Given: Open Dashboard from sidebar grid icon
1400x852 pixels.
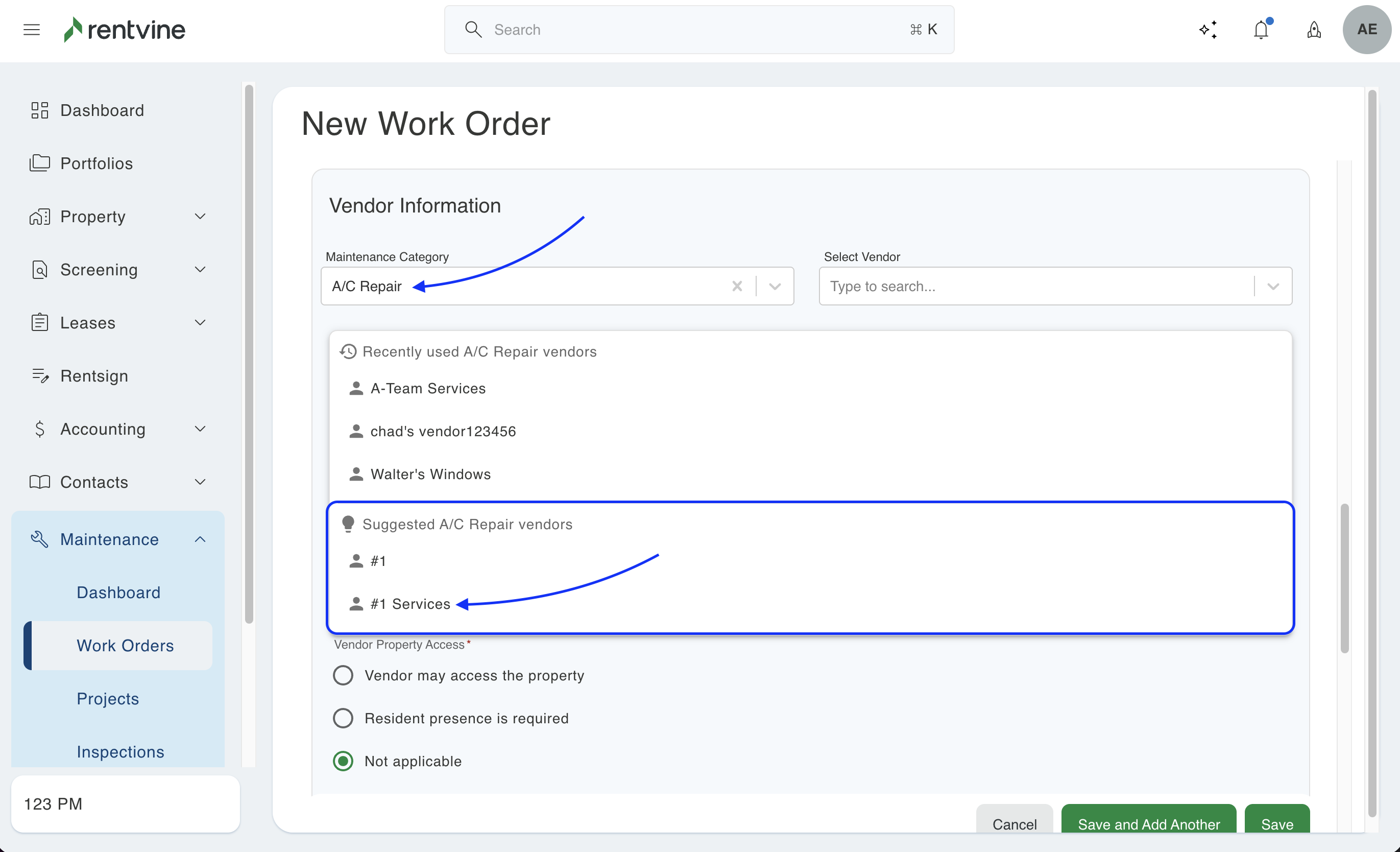Looking at the screenshot, I should (39, 110).
